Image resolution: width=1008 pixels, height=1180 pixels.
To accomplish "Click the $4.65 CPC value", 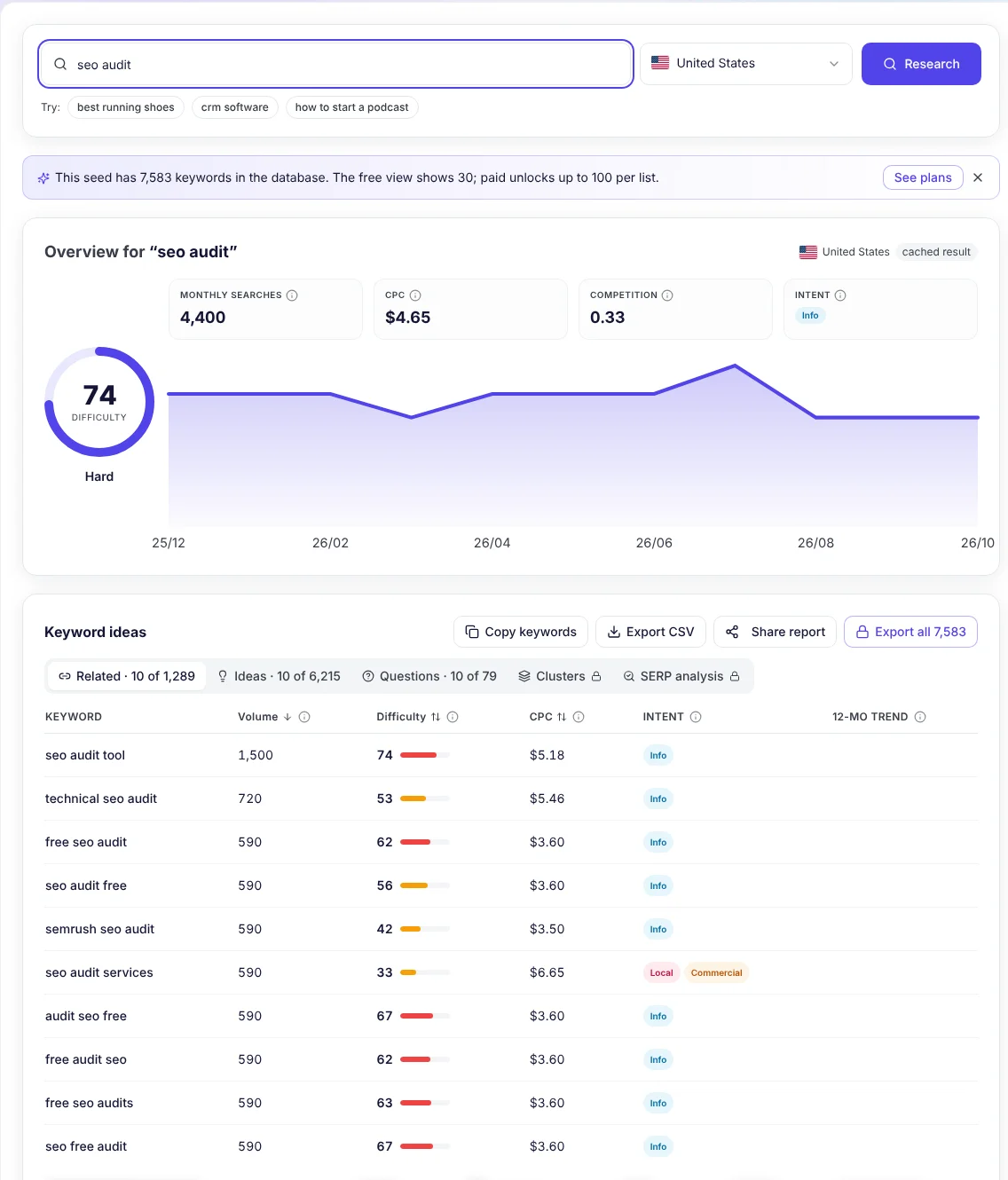I will coord(408,318).
